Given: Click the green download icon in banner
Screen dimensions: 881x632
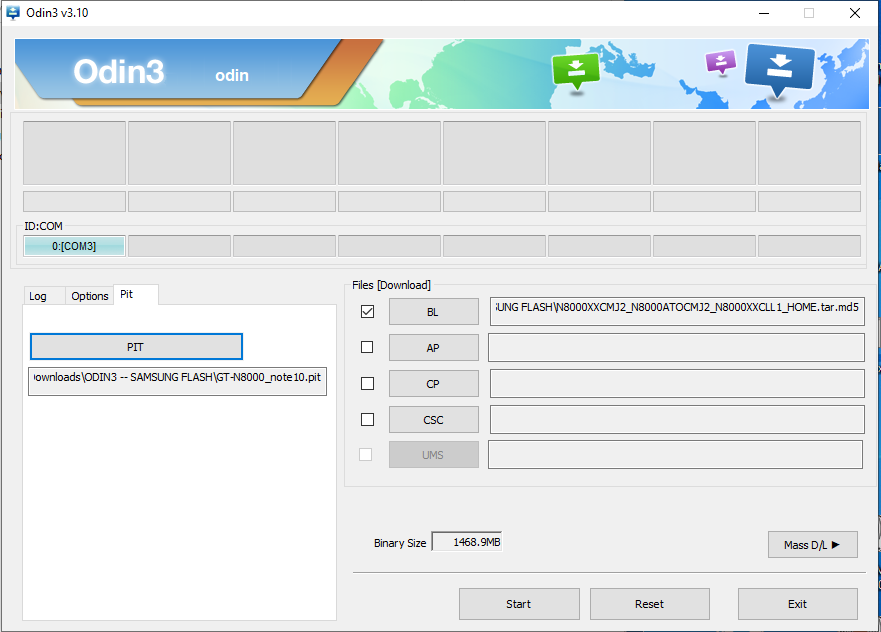Looking at the screenshot, I should click(576, 71).
